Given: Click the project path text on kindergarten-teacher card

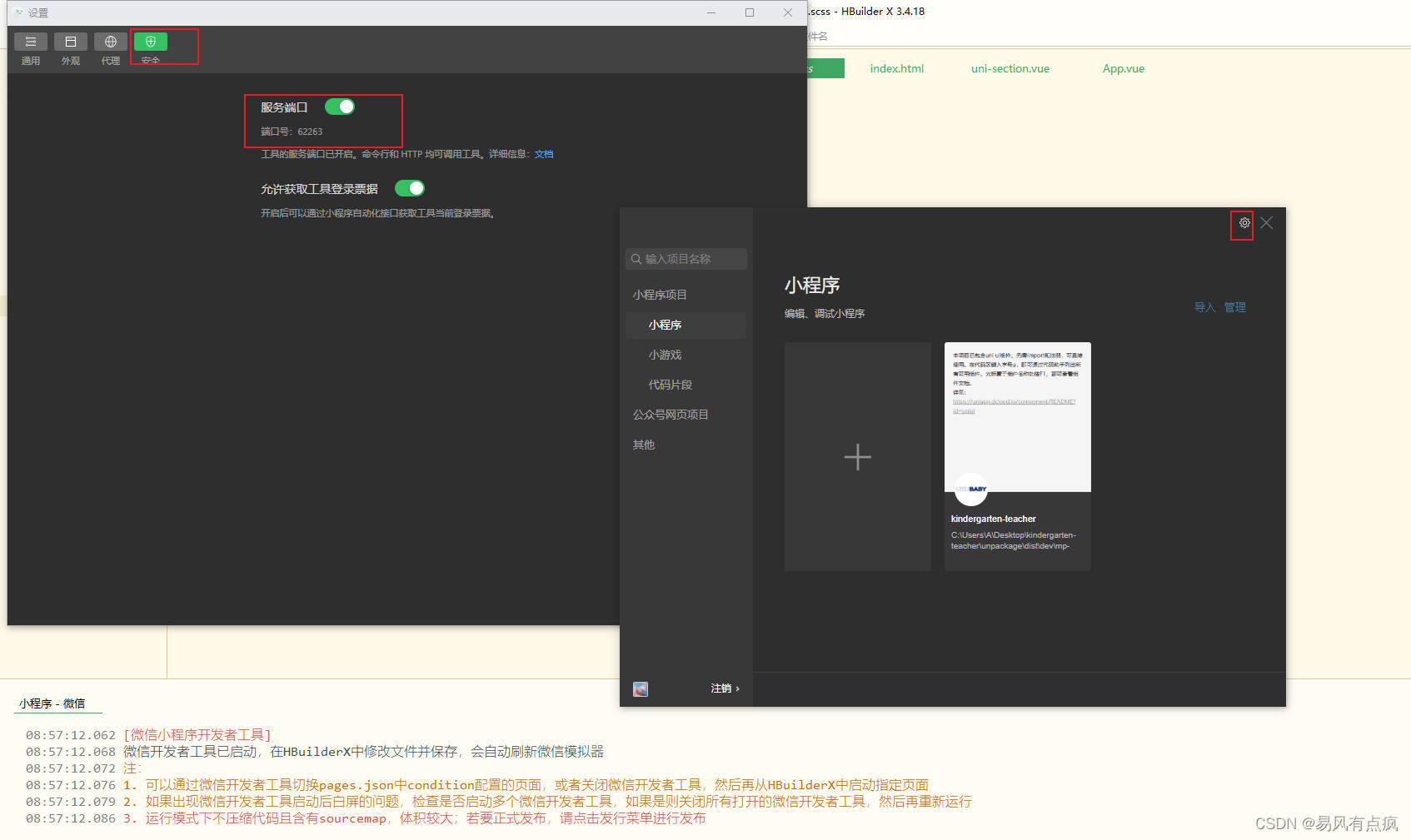Looking at the screenshot, I should (1014, 540).
